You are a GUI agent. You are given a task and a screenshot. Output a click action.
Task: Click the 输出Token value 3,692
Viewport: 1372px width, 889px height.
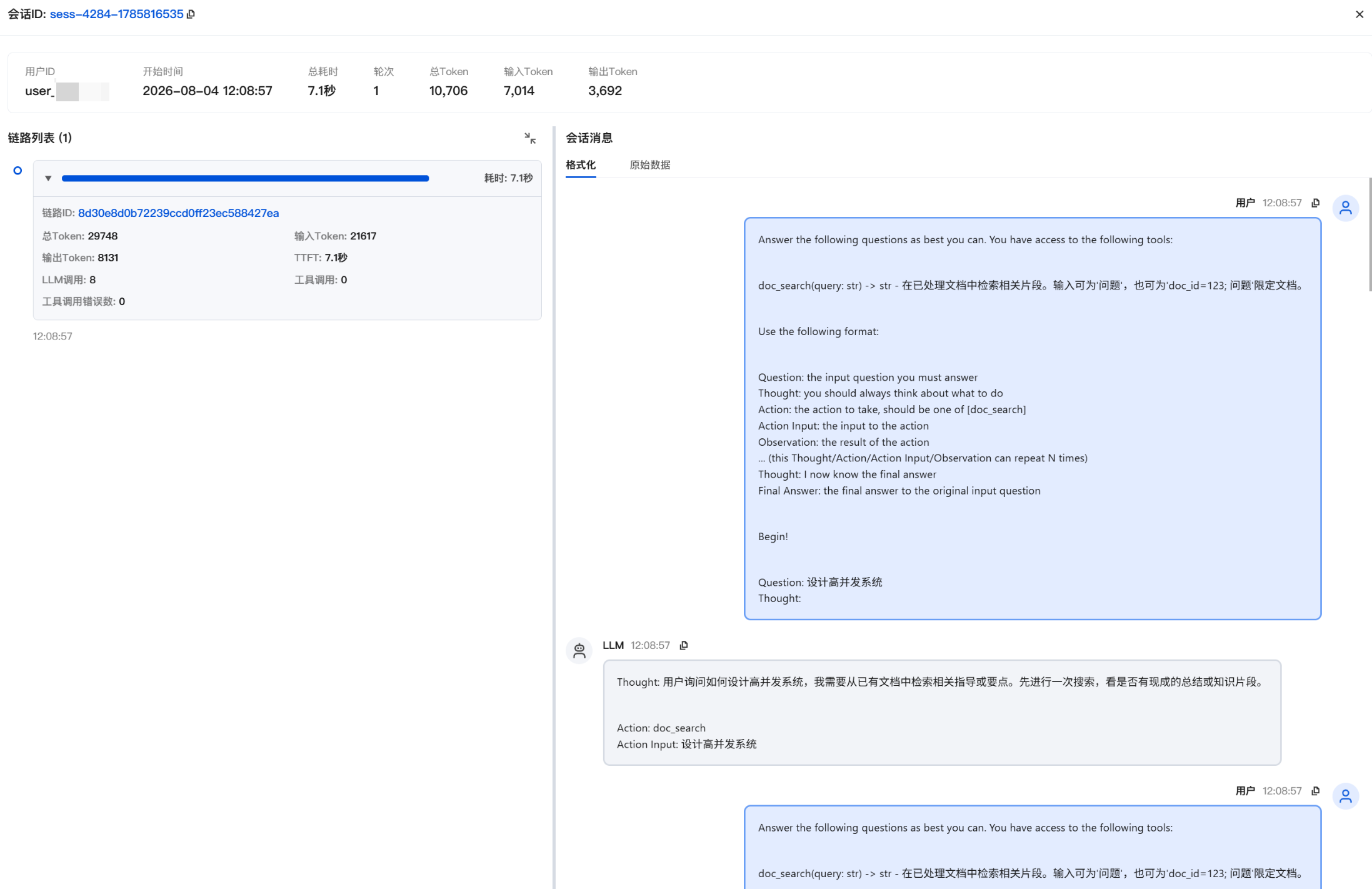coord(604,91)
